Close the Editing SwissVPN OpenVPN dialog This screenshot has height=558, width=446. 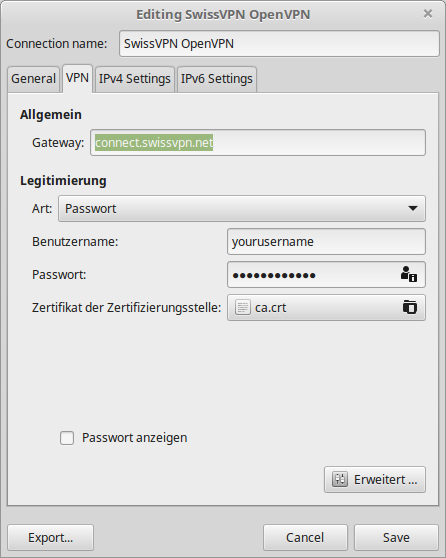[x=428, y=14]
